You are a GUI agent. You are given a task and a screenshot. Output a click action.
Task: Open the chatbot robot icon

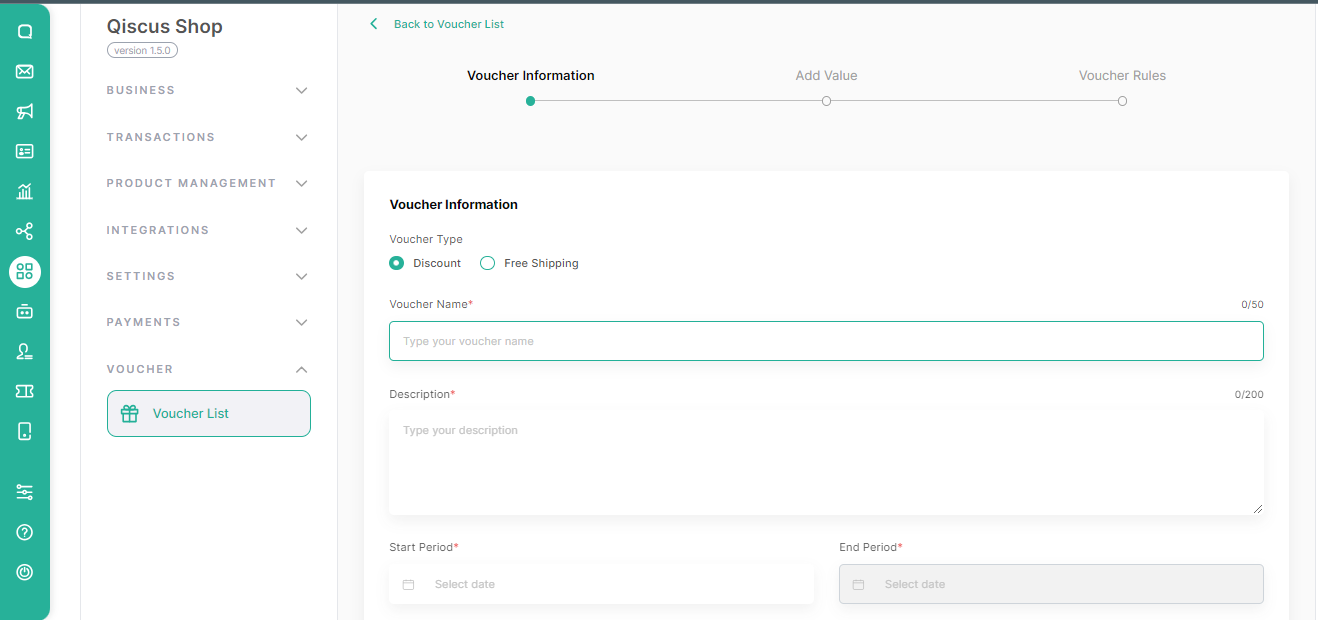click(x=25, y=312)
